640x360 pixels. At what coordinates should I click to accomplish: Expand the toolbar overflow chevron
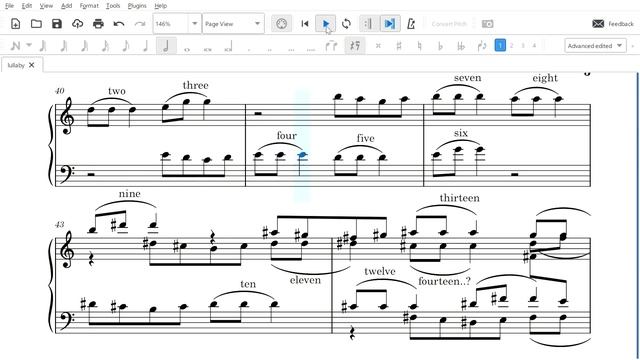[x=633, y=46]
